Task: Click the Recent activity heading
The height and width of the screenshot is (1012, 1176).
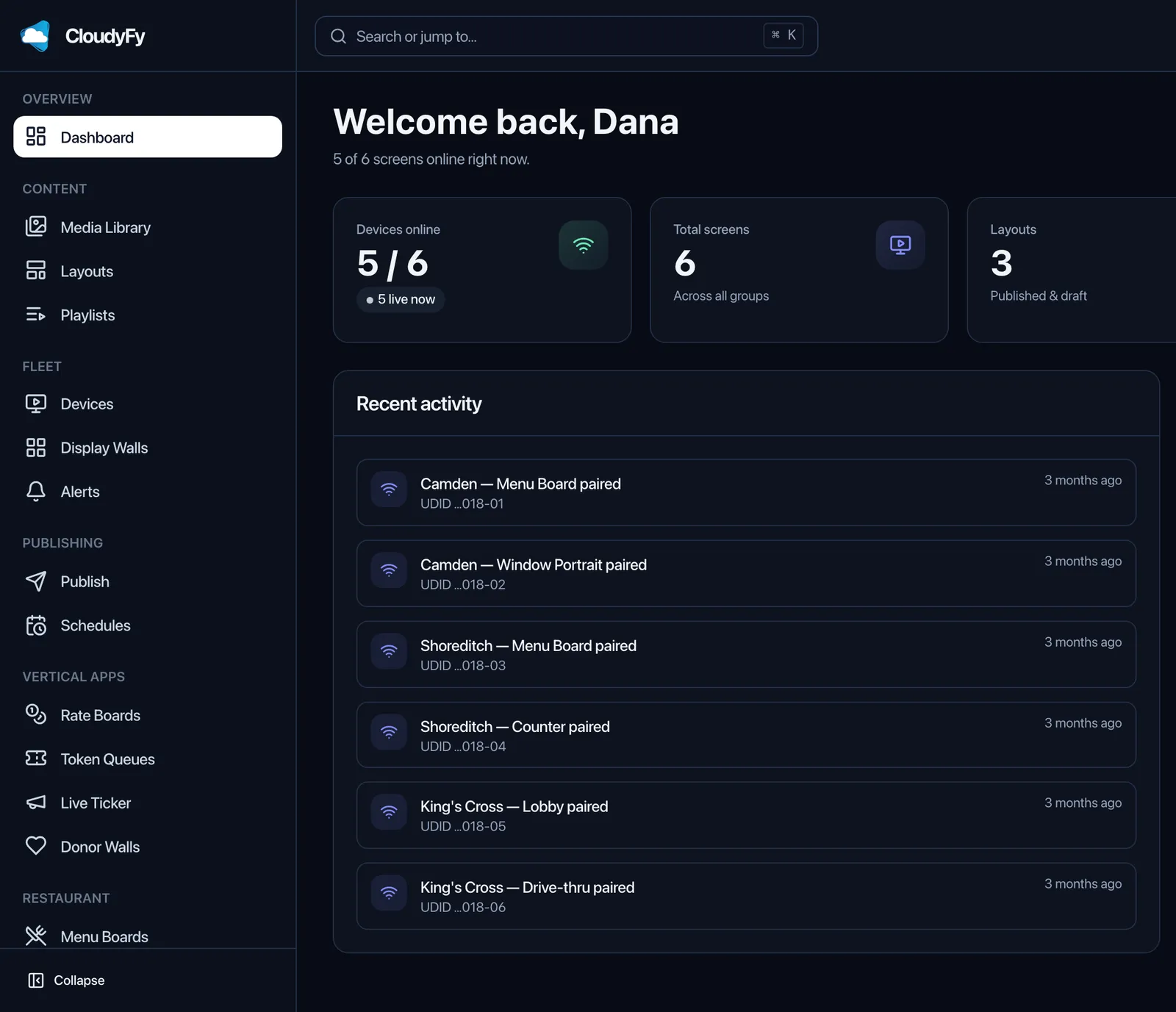Action: pyautogui.click(x=419, y=403)
